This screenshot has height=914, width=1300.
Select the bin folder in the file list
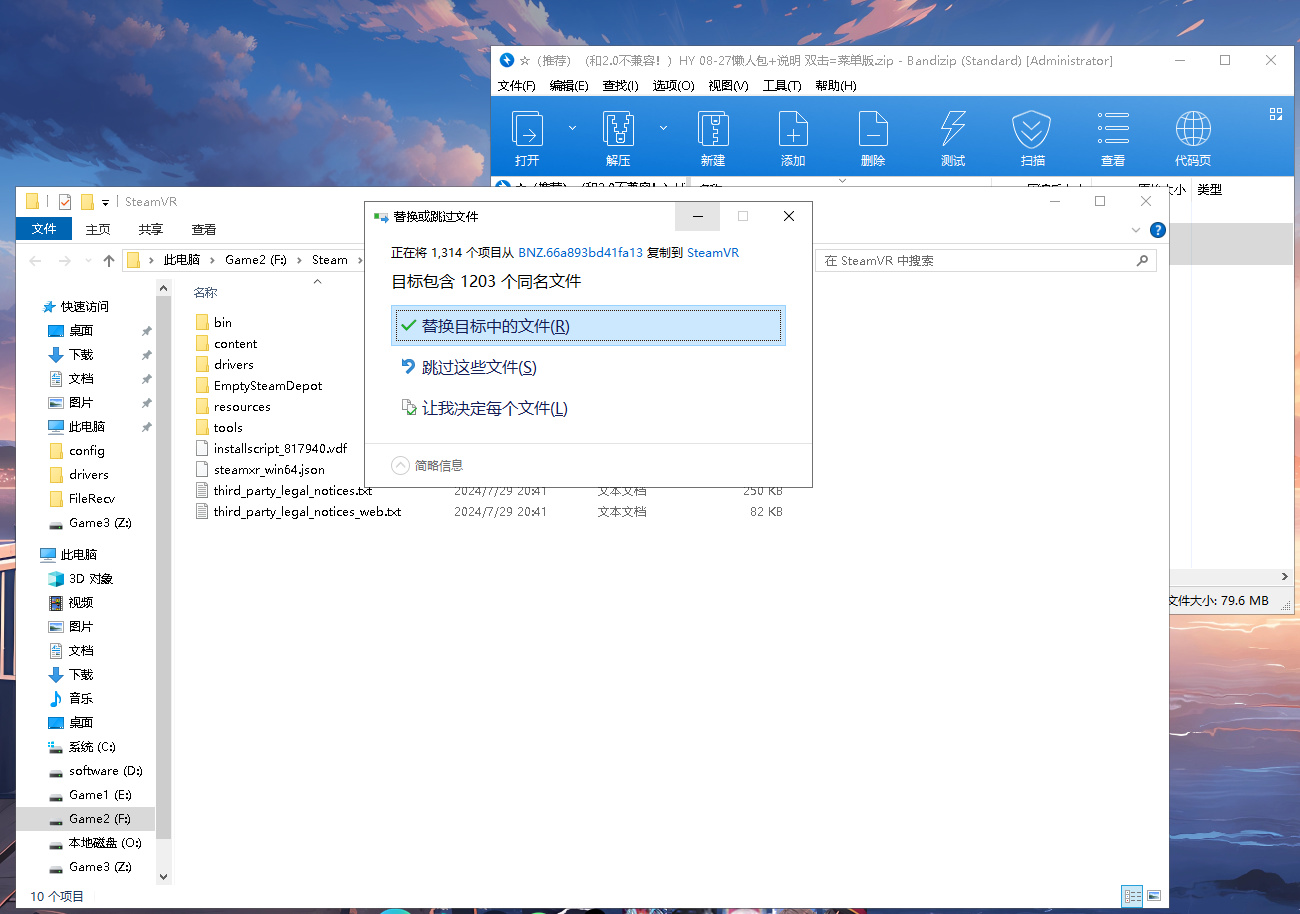pos(223,322)
